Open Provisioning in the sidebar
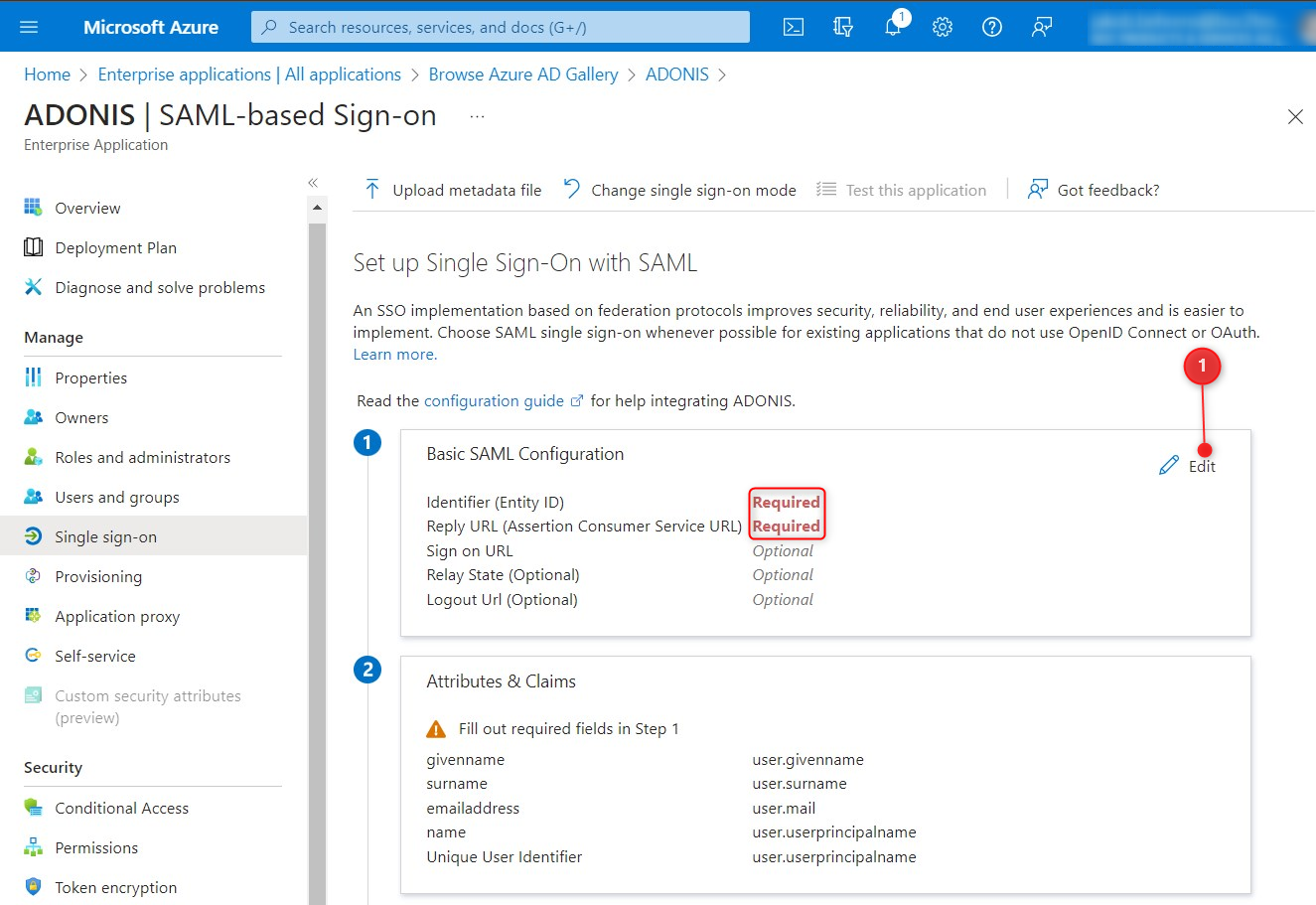The image size is (1316, 905). pos(98,576)
